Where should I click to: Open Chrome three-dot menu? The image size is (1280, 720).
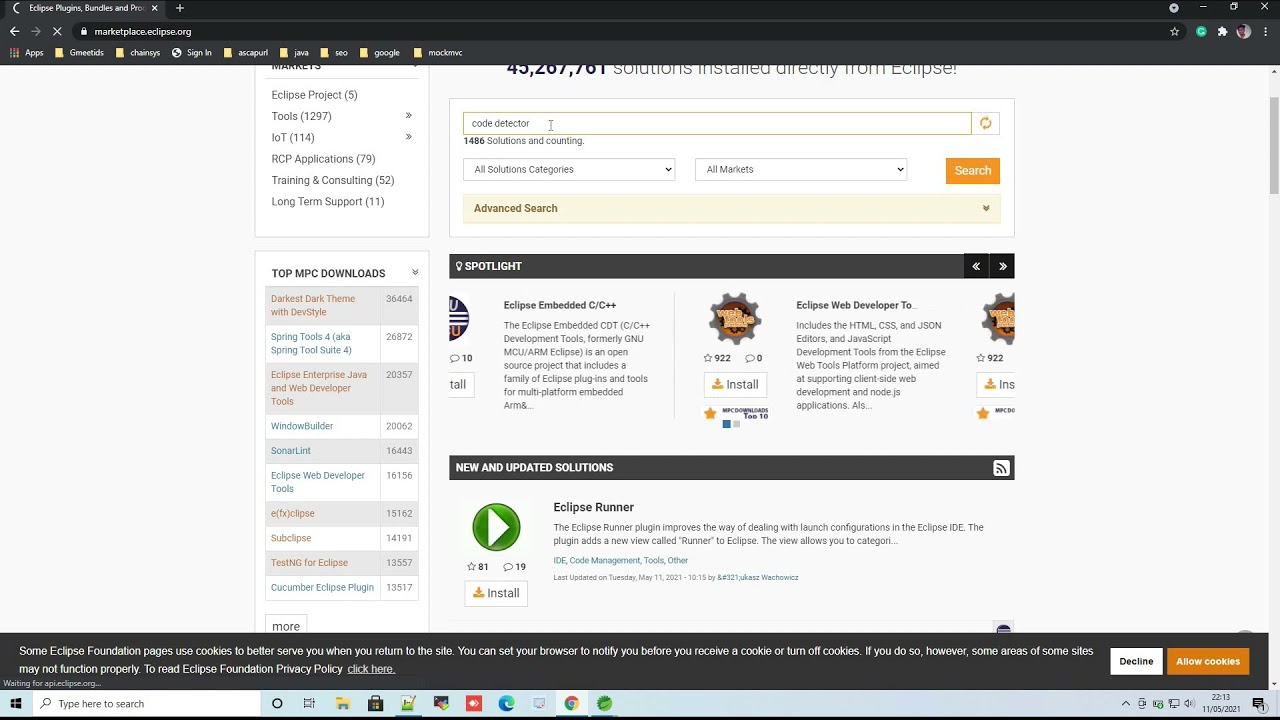pos(1265,31)
